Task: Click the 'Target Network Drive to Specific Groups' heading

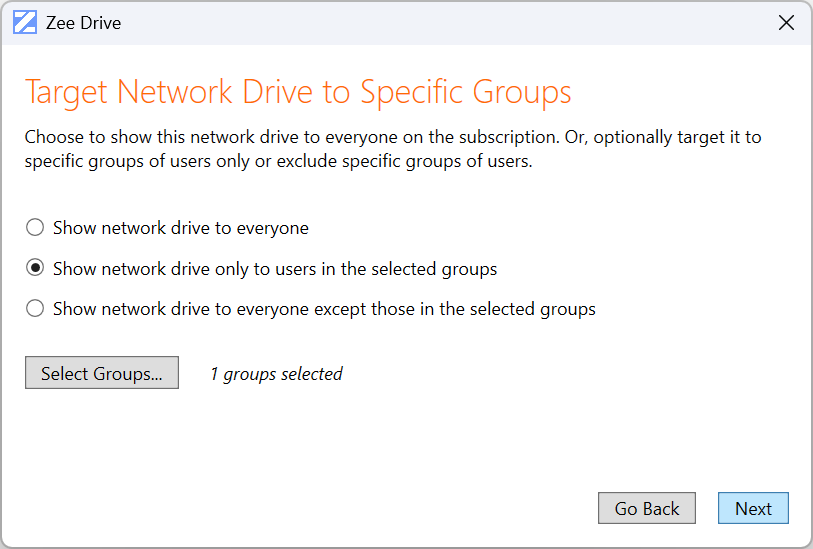Action: tap(297, 92)
